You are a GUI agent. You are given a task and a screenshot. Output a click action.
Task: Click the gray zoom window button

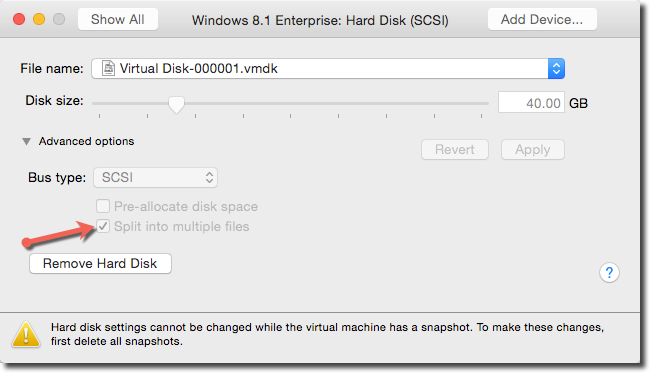point(59,19)
